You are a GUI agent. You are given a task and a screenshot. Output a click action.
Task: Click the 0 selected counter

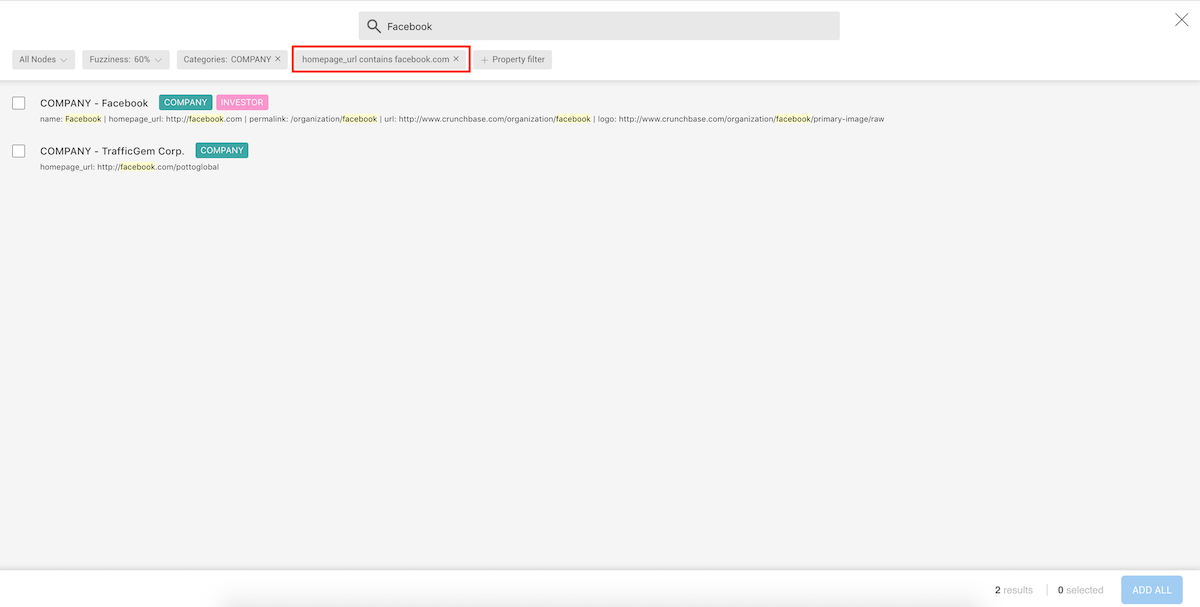[x=1080, y=590]
